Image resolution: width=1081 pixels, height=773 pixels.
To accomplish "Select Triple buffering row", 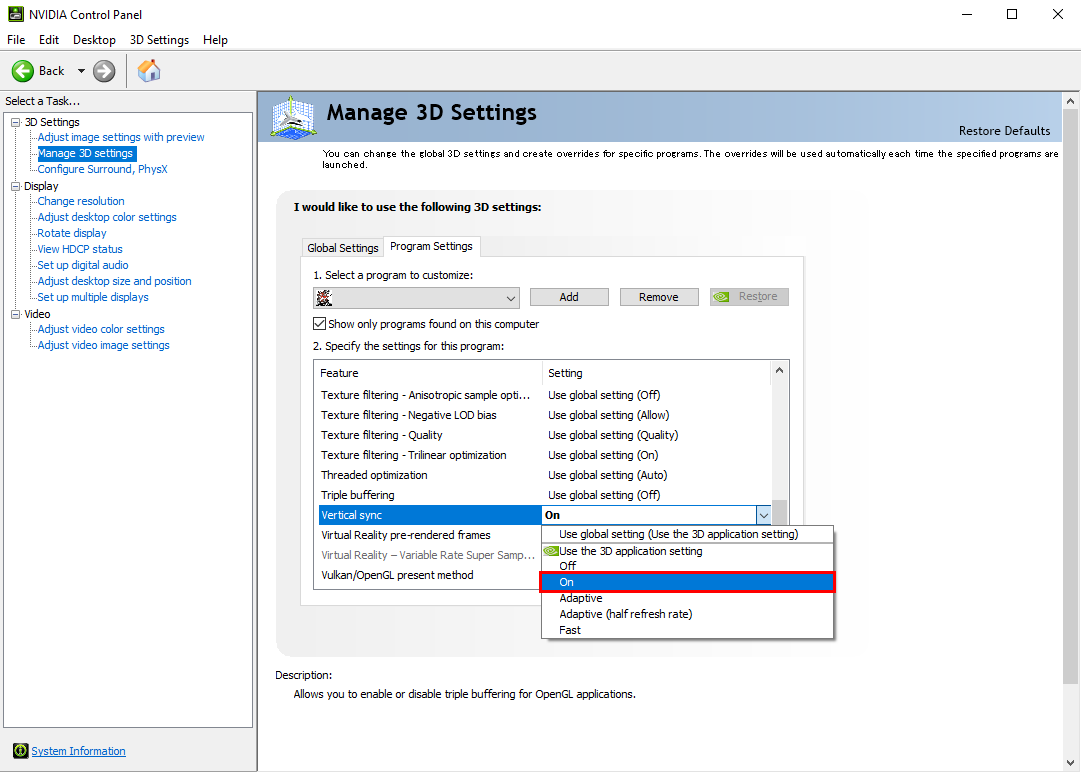I will click(543, 495).
